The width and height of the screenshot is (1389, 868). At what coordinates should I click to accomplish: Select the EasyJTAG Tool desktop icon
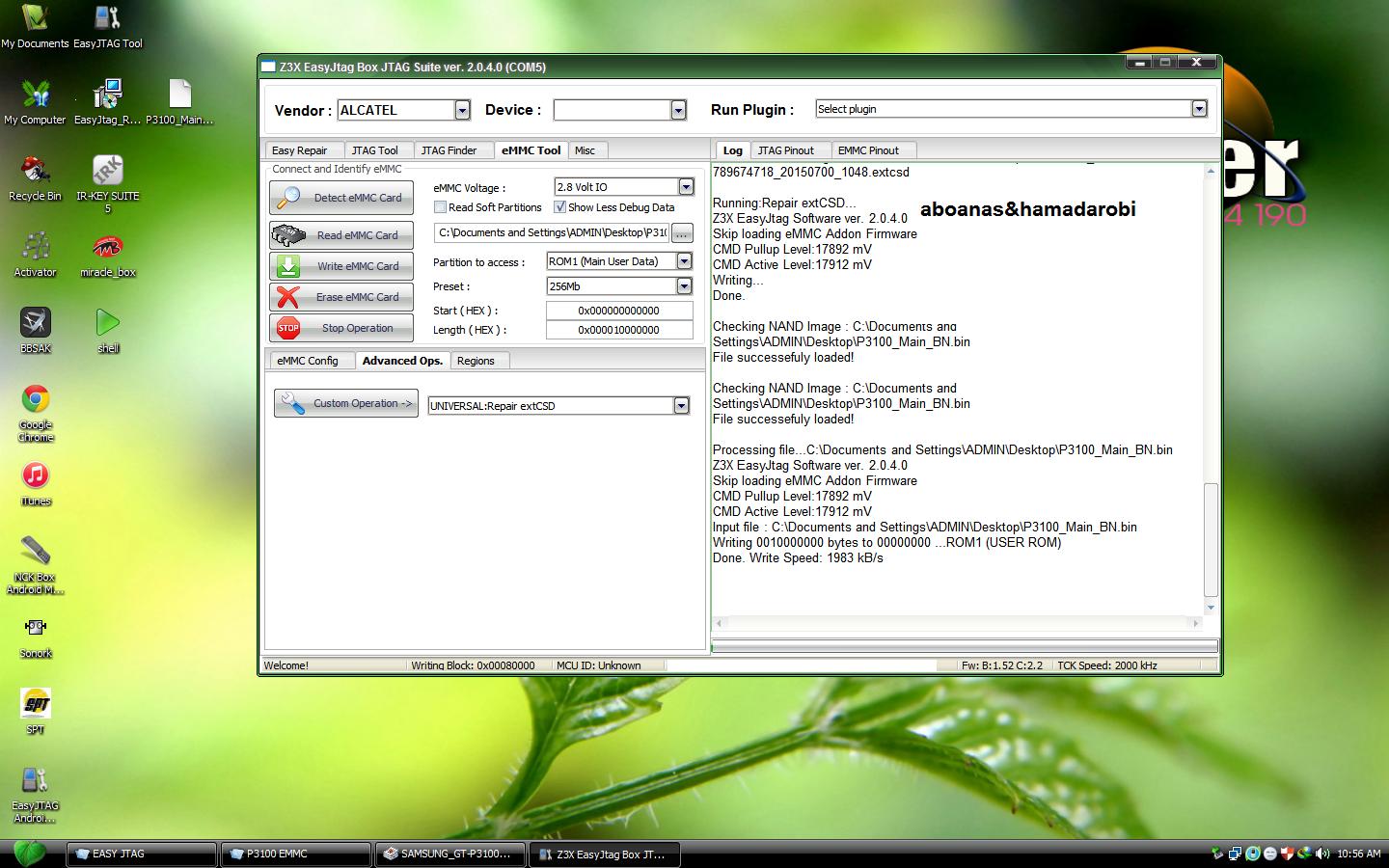click(x=107, y=27)
